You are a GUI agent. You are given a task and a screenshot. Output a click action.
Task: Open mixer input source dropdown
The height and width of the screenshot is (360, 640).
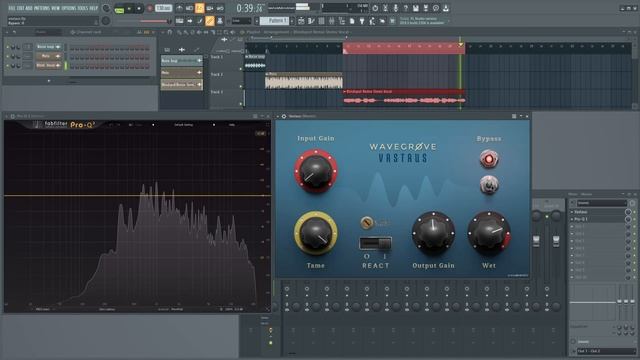click(602, 203)
